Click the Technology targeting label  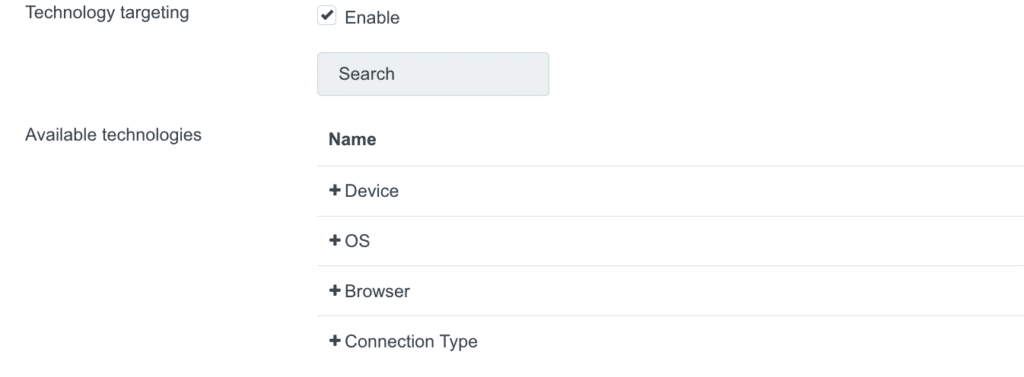click(x=107, y=13)
